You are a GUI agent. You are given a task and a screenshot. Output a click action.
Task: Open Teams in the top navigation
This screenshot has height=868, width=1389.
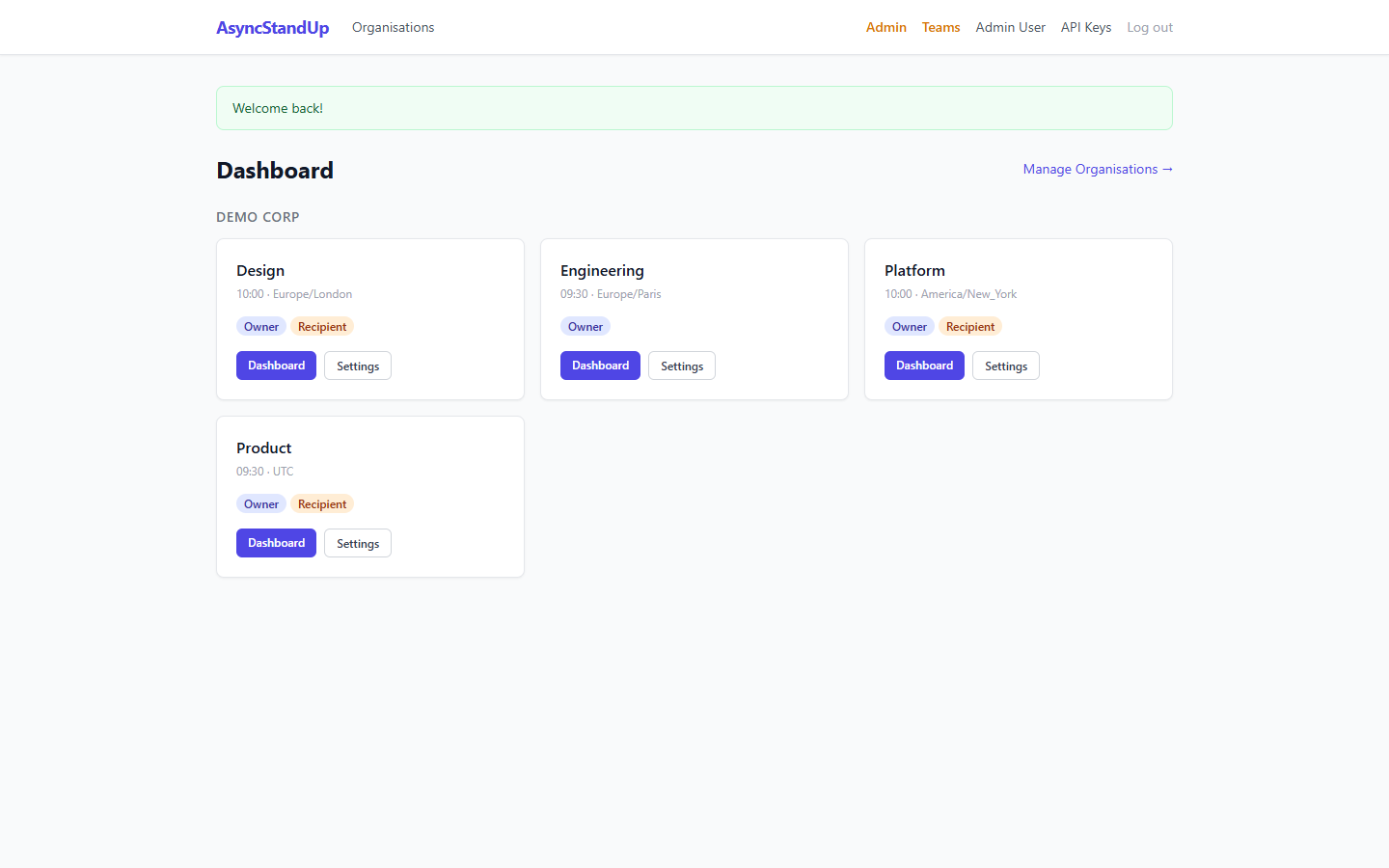[x=940, y=27]
